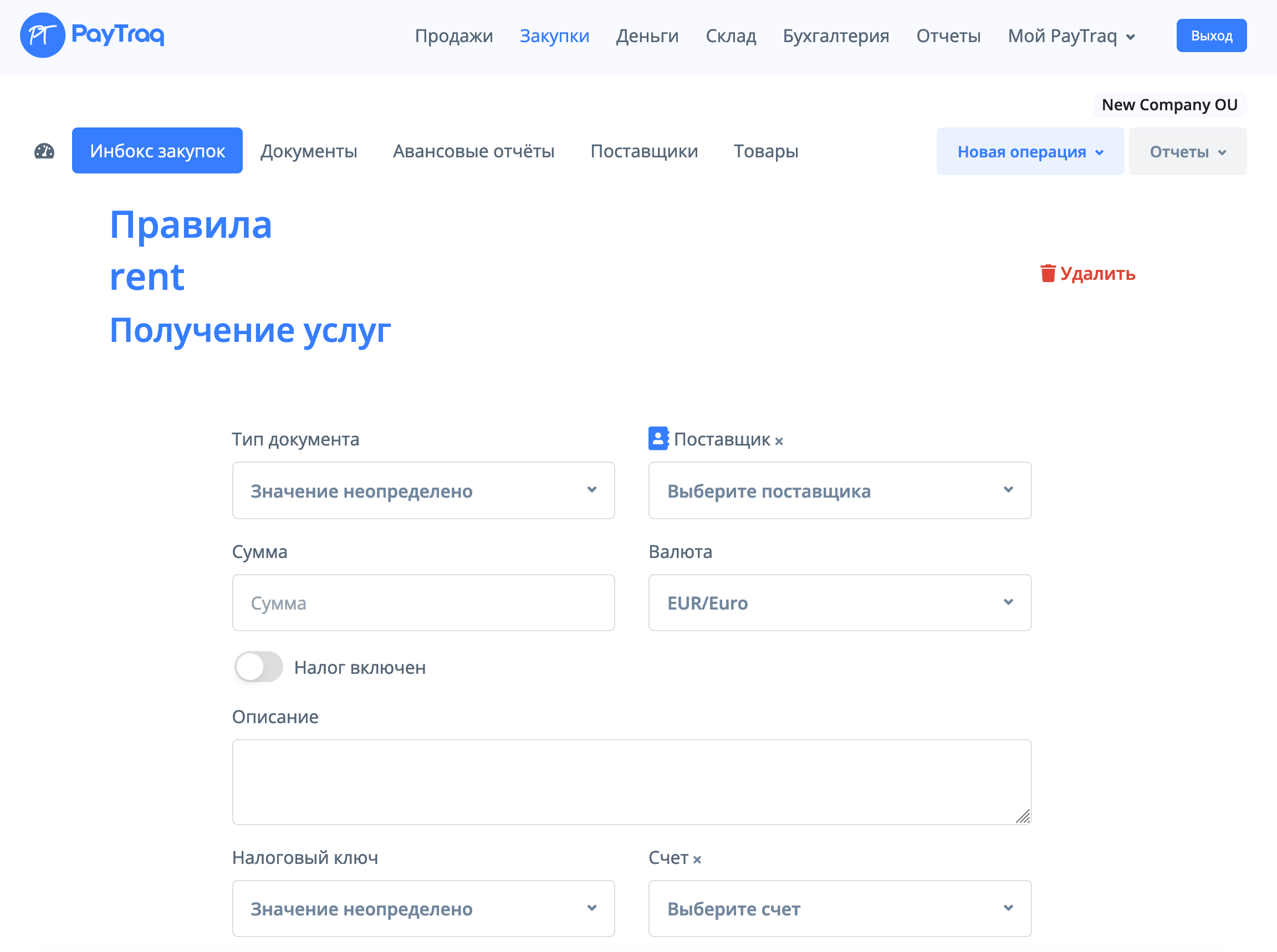The image size is (1277, 952).
Task: Open the Тип документа dropdown
Action: 423,490
